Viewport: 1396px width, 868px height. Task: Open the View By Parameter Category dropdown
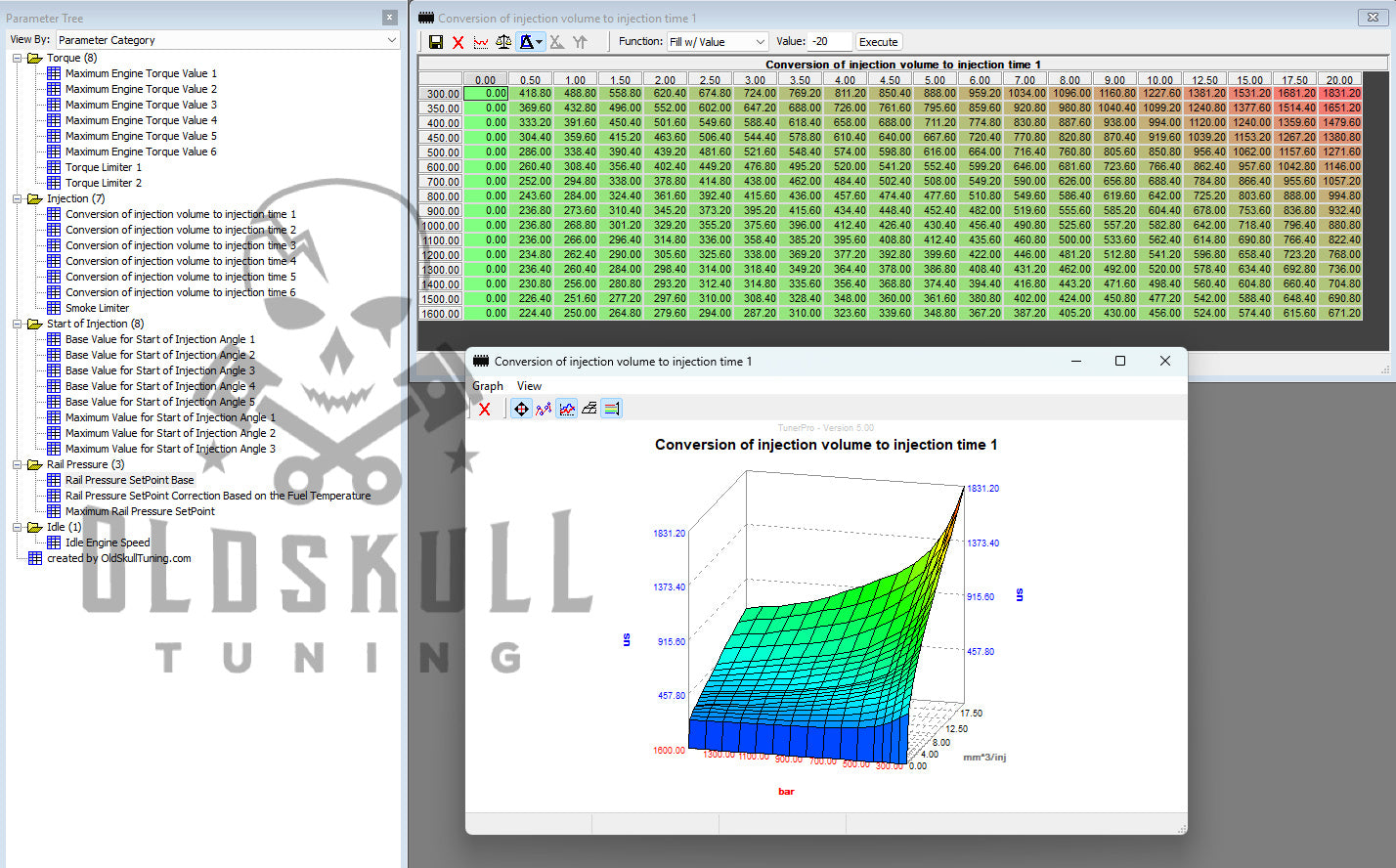[x=228, y=40]
